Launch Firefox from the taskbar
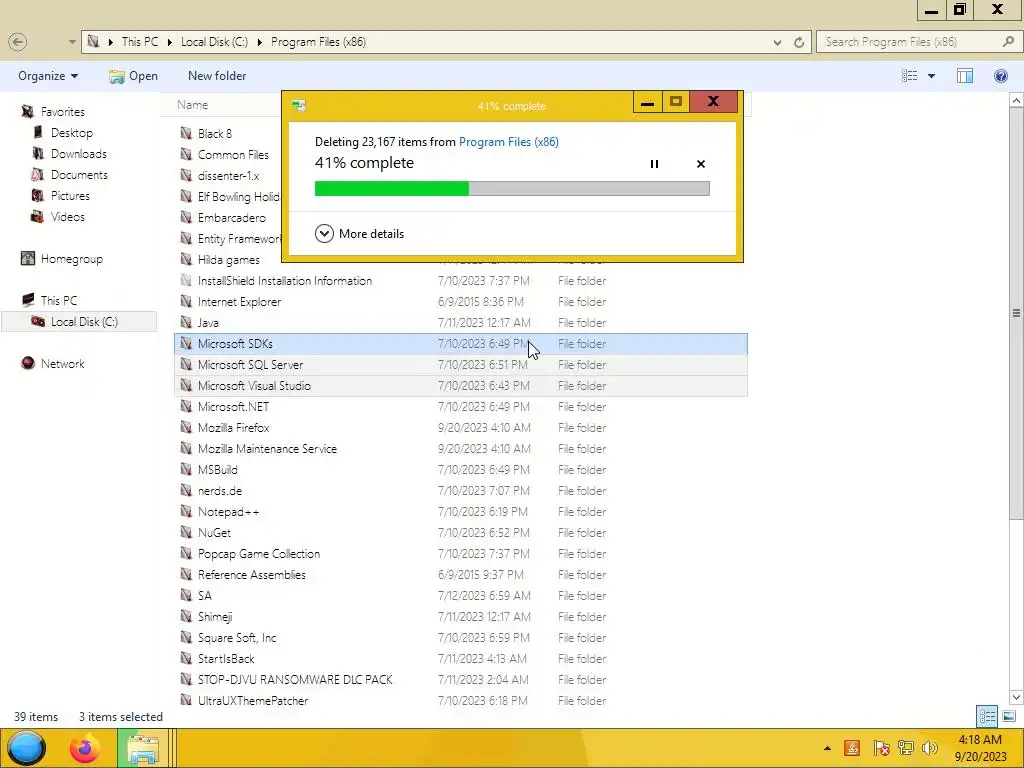Screen dimensions: 1024x768 [85, 748]
